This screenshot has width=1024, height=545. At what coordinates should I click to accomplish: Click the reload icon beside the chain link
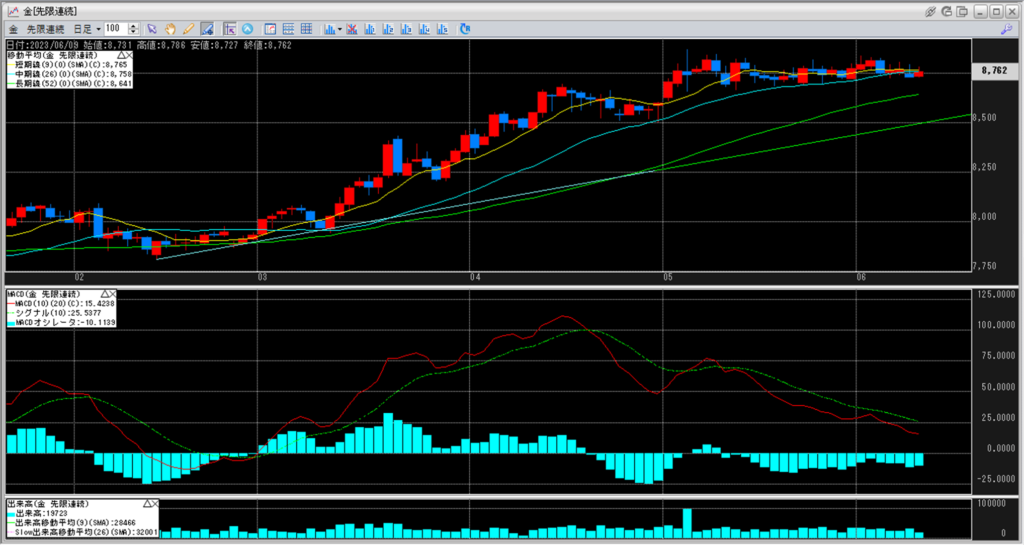(948, 11)
